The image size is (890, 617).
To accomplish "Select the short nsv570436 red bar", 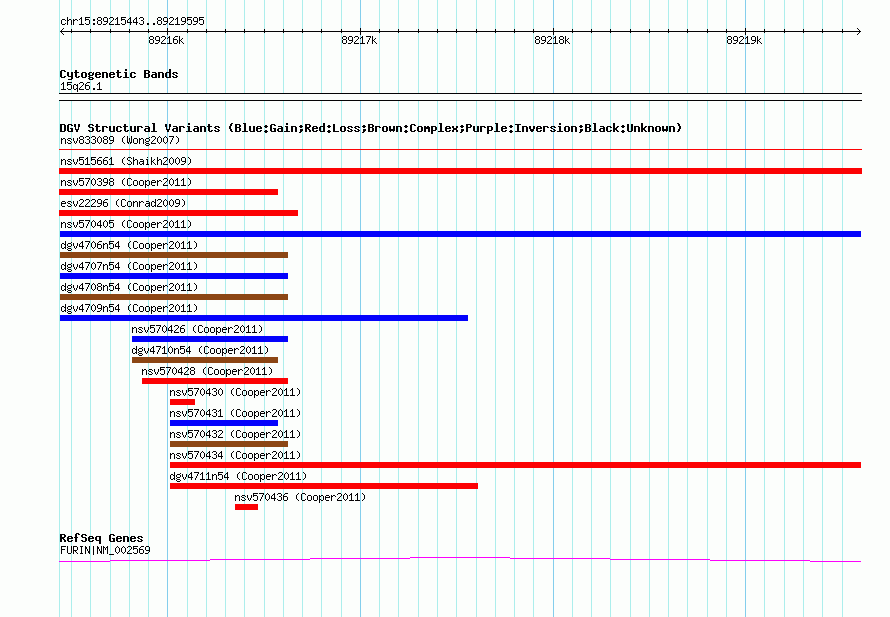I will point(246,507).
